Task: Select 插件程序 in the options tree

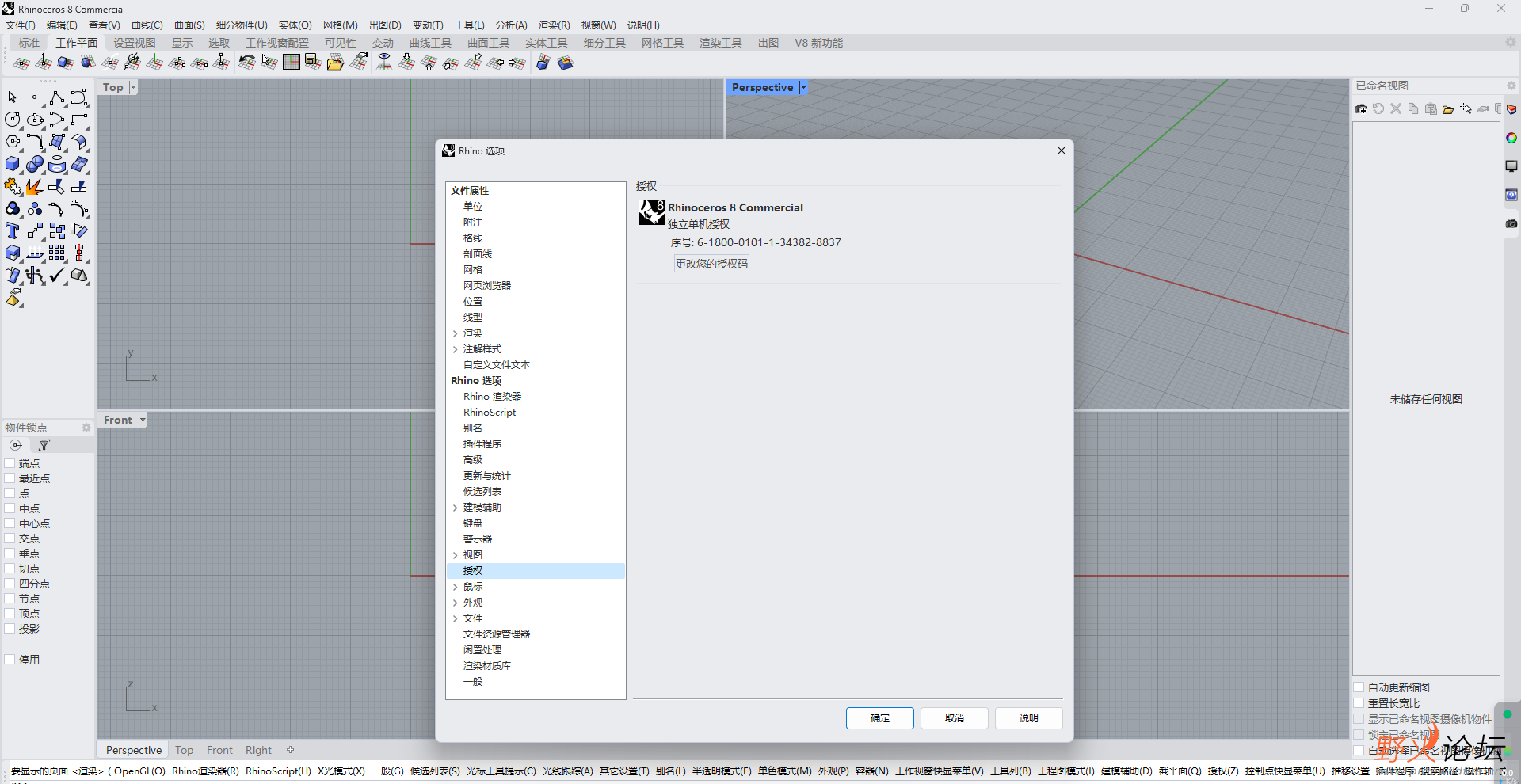Action: pos(482,444)
